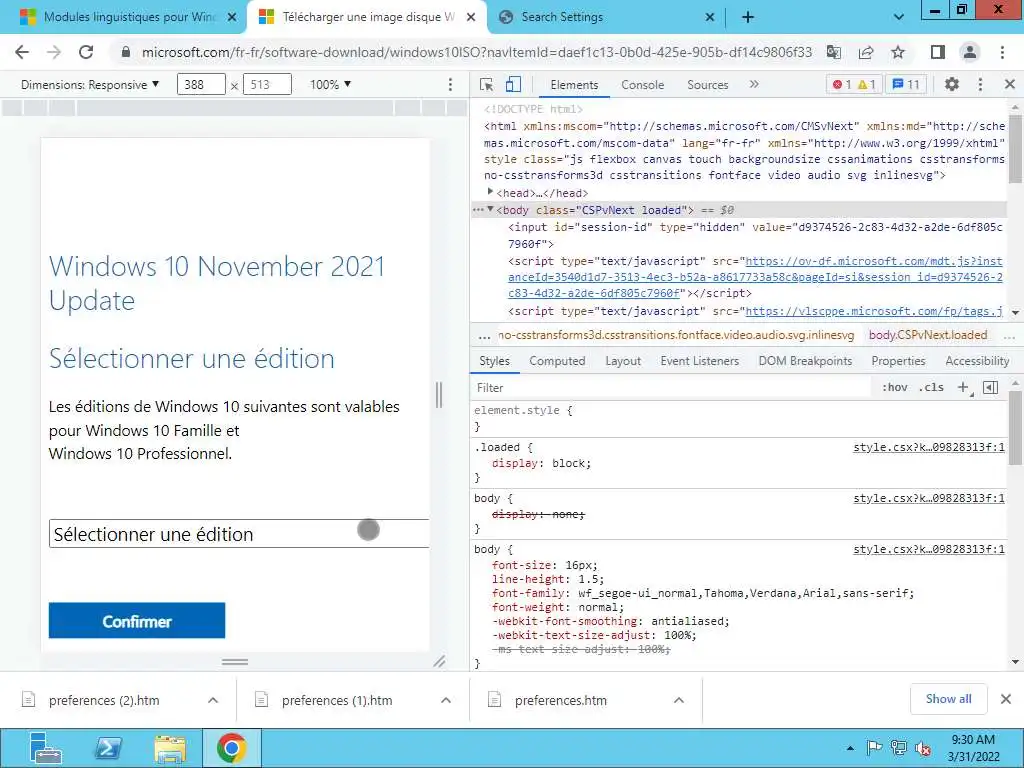Open the side panel icon
The image size is (1024, 768).
pyautogui.click(x=938, y=52)
